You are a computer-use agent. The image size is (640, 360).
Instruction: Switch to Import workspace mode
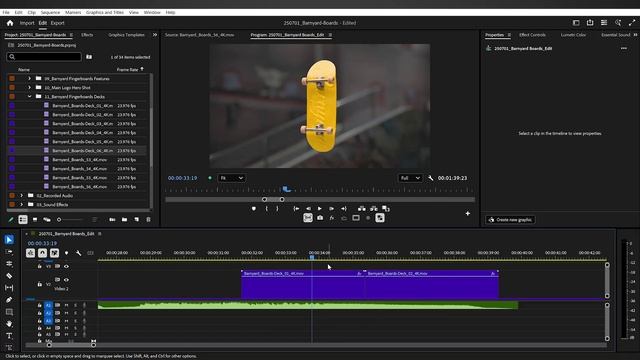[27, 23]
